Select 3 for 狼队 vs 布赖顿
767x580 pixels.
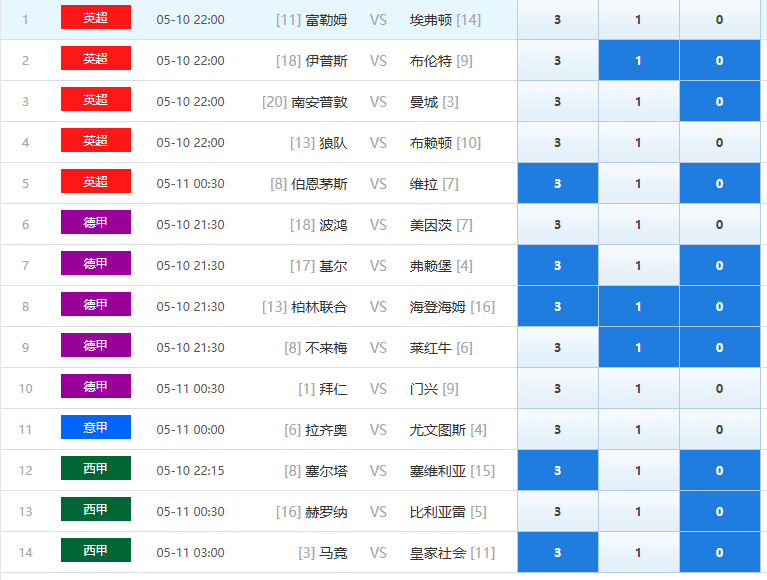click(x=558, y=143)
